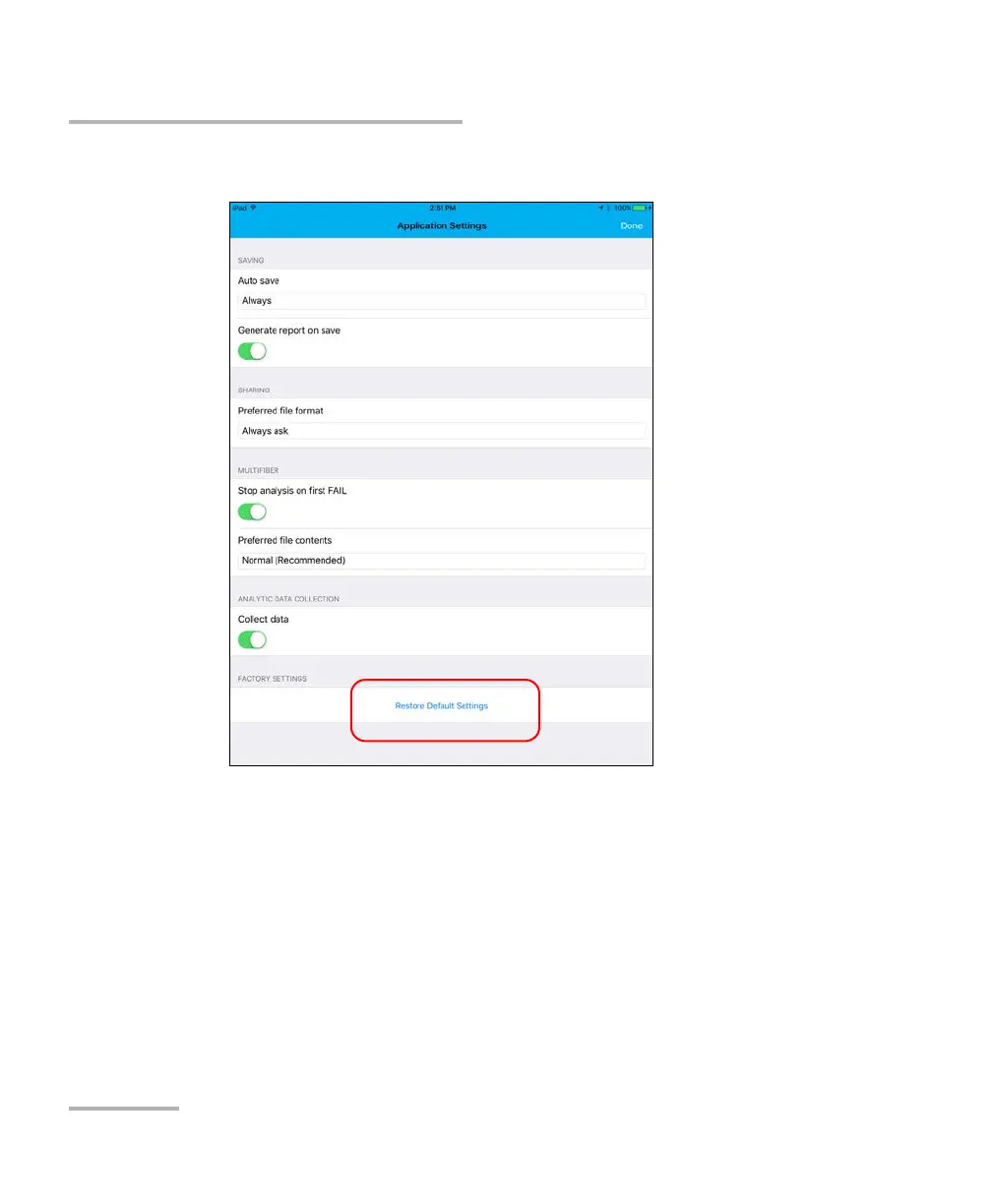992x1204 pixels.
Task: Toggle Generate report on save switch
Action: pyautogui.click(x=252, y=351)
